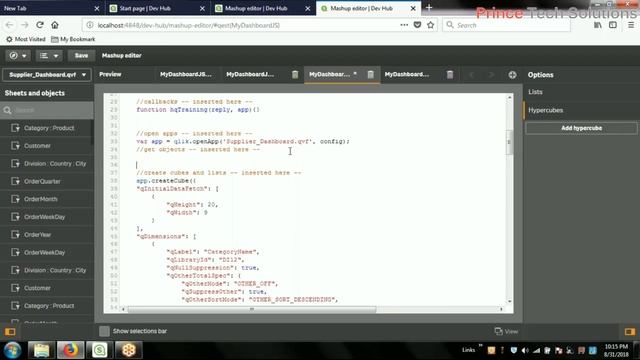Open the navigation compass menu
Screen dimensions: 640x360
tap(18, 56)
